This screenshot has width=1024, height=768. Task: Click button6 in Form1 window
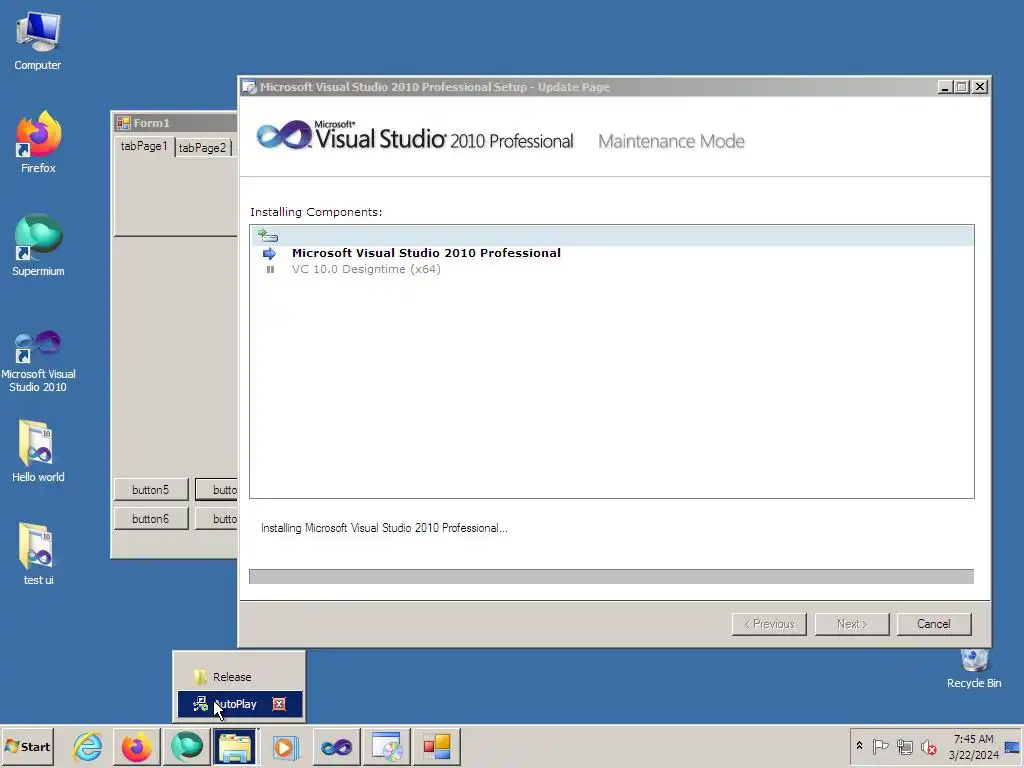point(151,519)
